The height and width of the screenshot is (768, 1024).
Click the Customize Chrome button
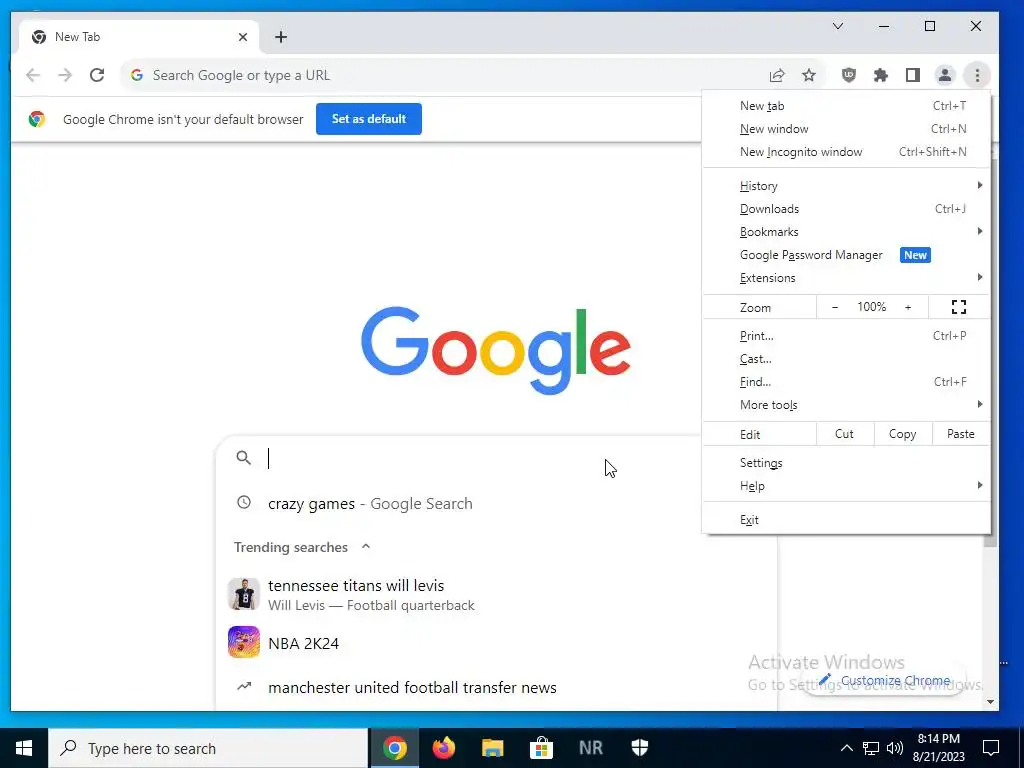pyautogui.click(x=885, y=680)
